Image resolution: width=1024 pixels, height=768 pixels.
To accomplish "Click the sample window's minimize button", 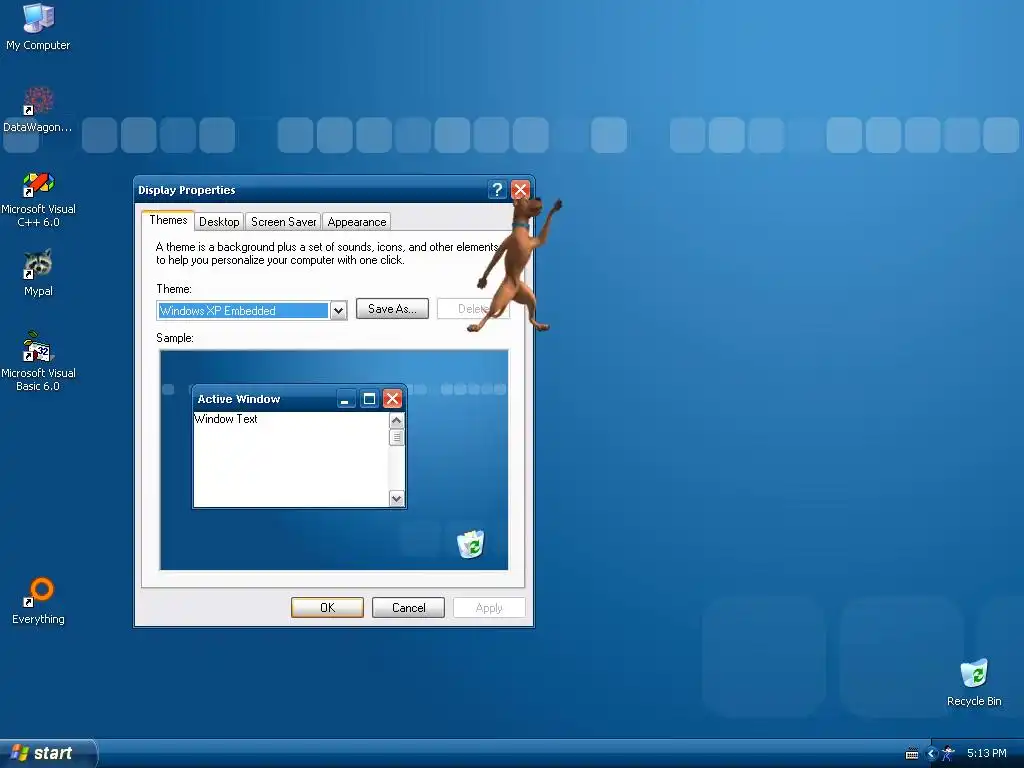I will (345, 399).
